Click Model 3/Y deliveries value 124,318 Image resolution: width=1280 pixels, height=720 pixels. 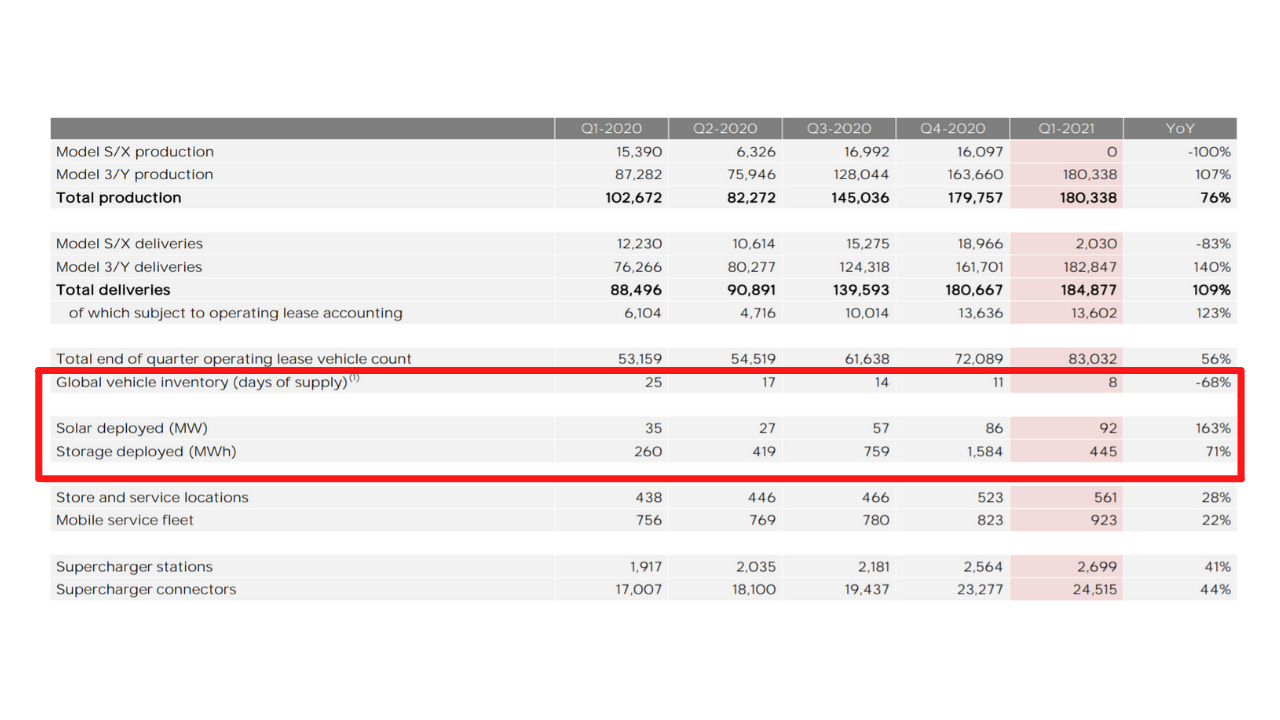[864, 267]
